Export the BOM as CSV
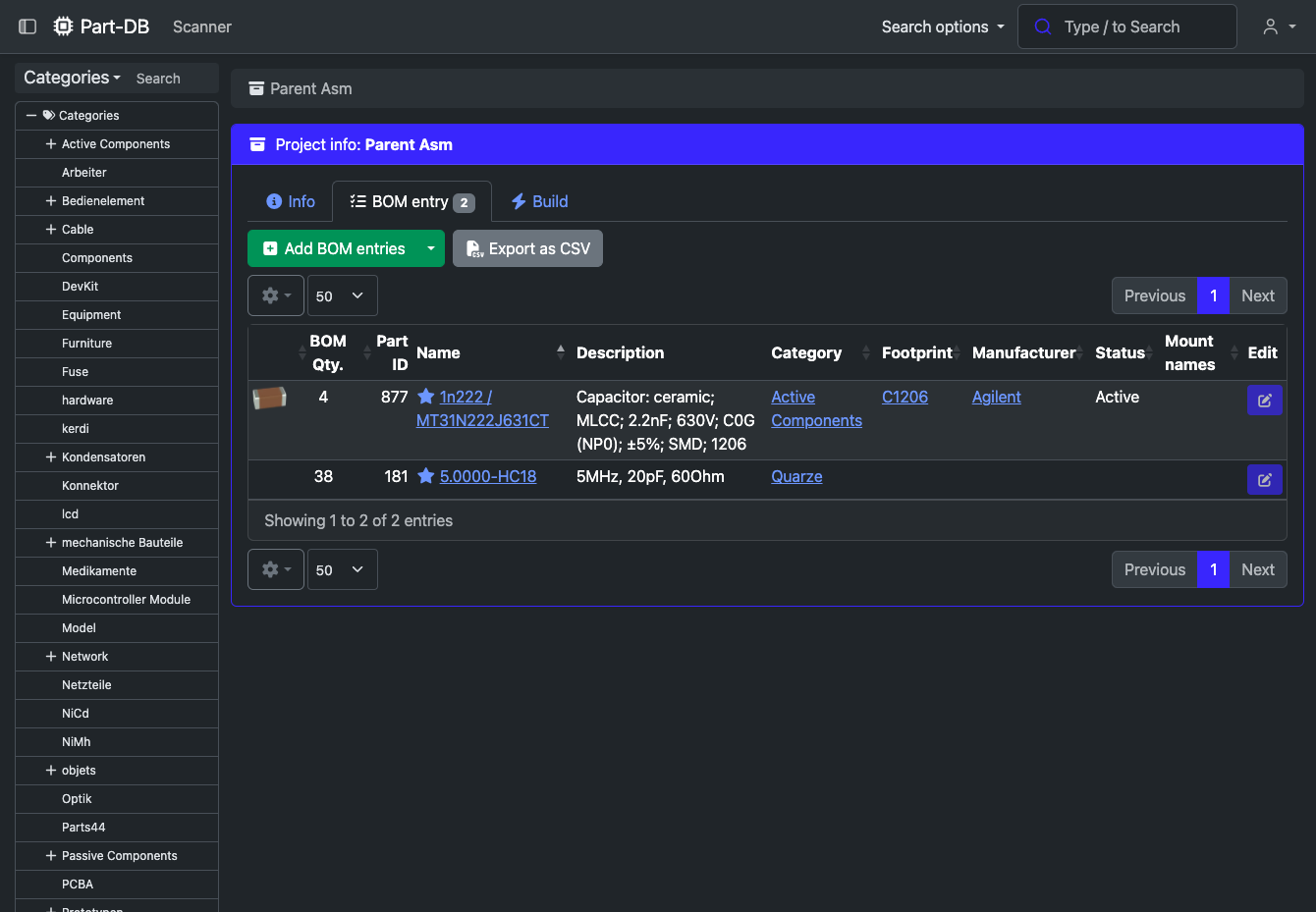This screenshot has width=1316, height=912. pos(527,248)
